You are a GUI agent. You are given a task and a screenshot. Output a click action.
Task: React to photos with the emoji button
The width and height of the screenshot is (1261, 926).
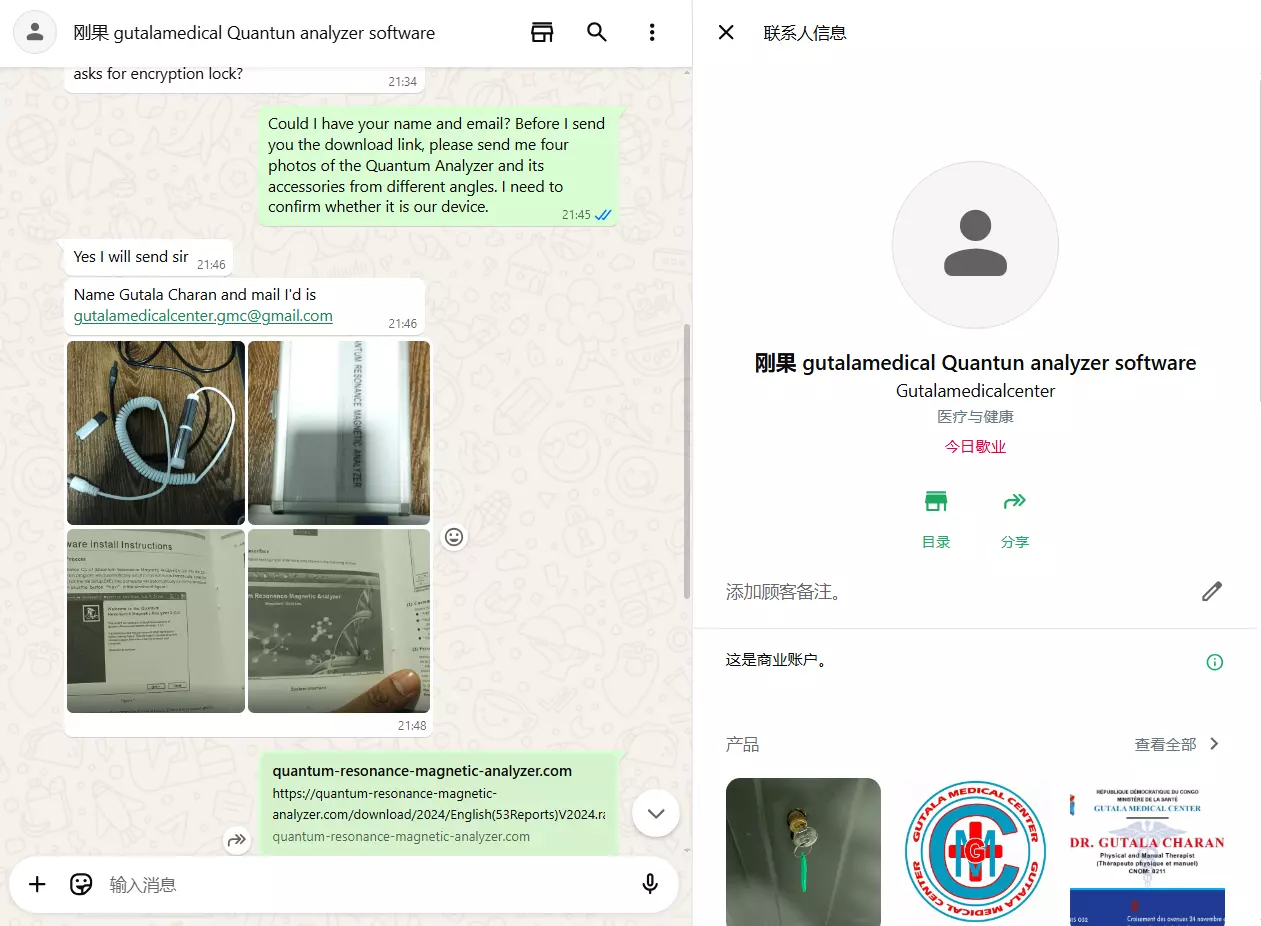pos(454,537)
